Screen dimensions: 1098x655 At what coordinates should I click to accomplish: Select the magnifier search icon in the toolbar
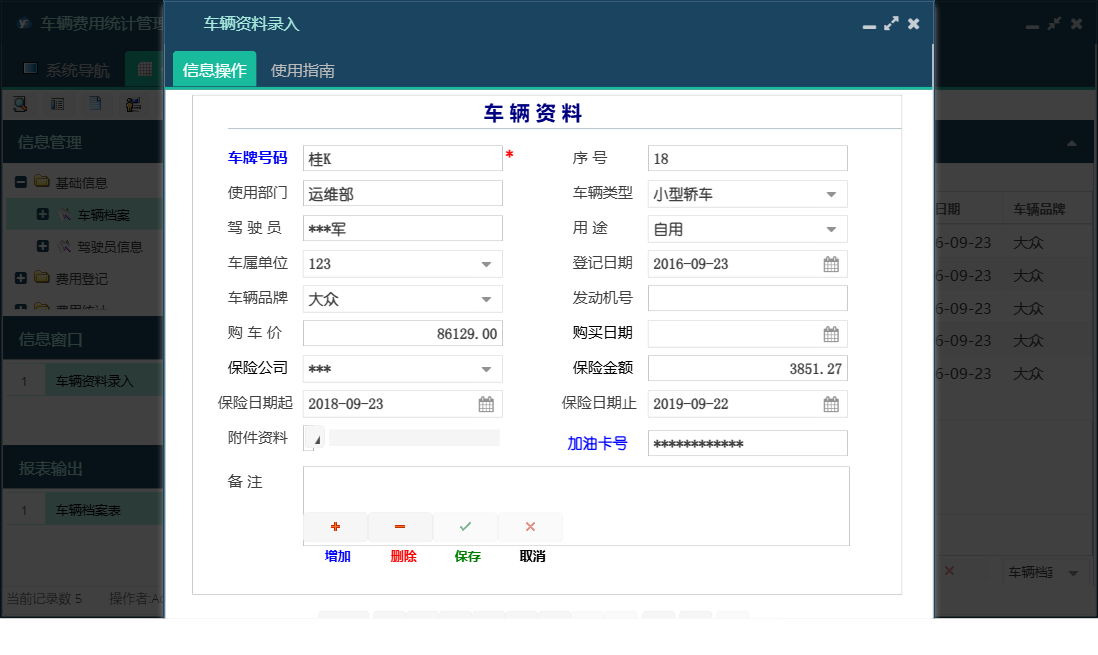[20, 103]
